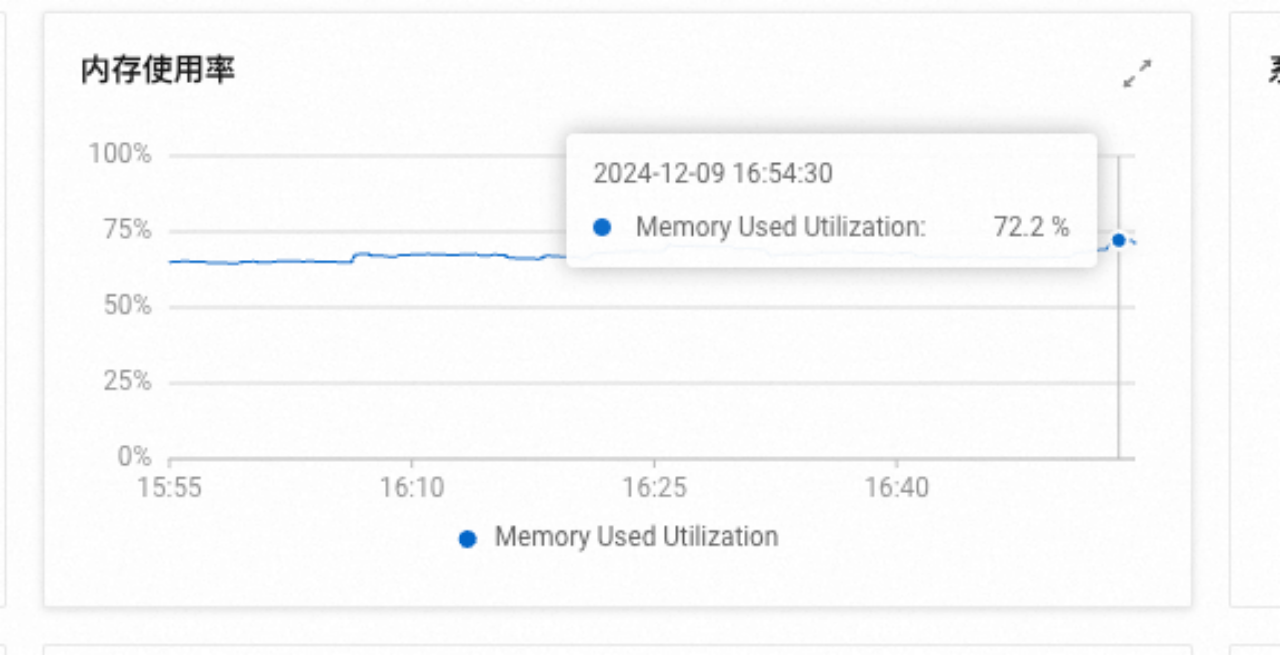Click the 0% y-axis label
This screenshot has height=655, width=1280.
tap(134, 456)
